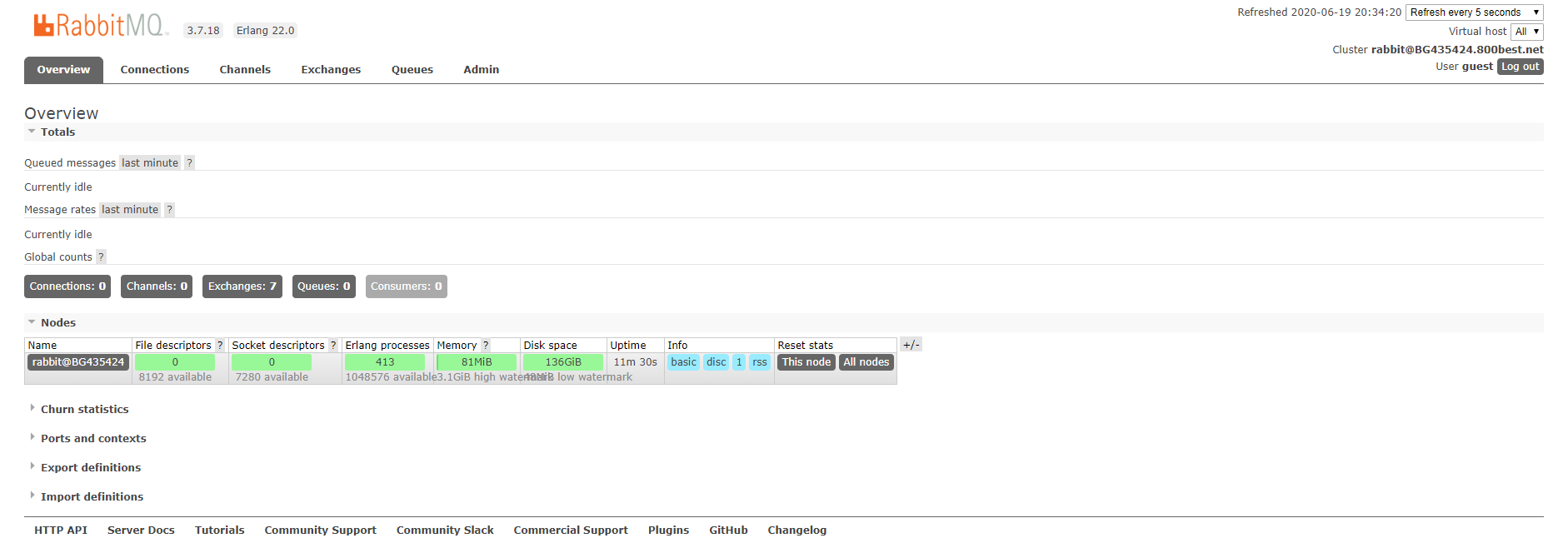
Task: Open Connections: 0 count button
Action: pos(67,286)
